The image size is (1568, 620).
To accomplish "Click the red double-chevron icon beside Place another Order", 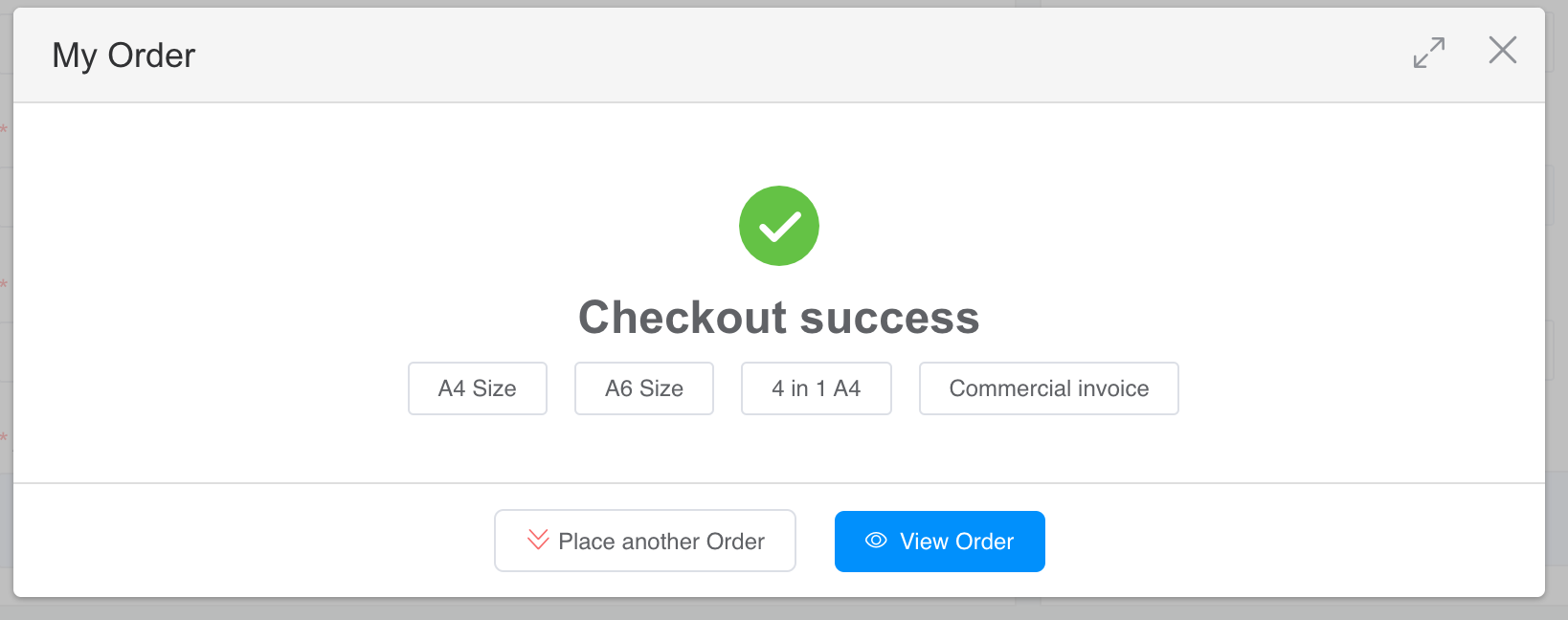I will [x=537, y=541].
